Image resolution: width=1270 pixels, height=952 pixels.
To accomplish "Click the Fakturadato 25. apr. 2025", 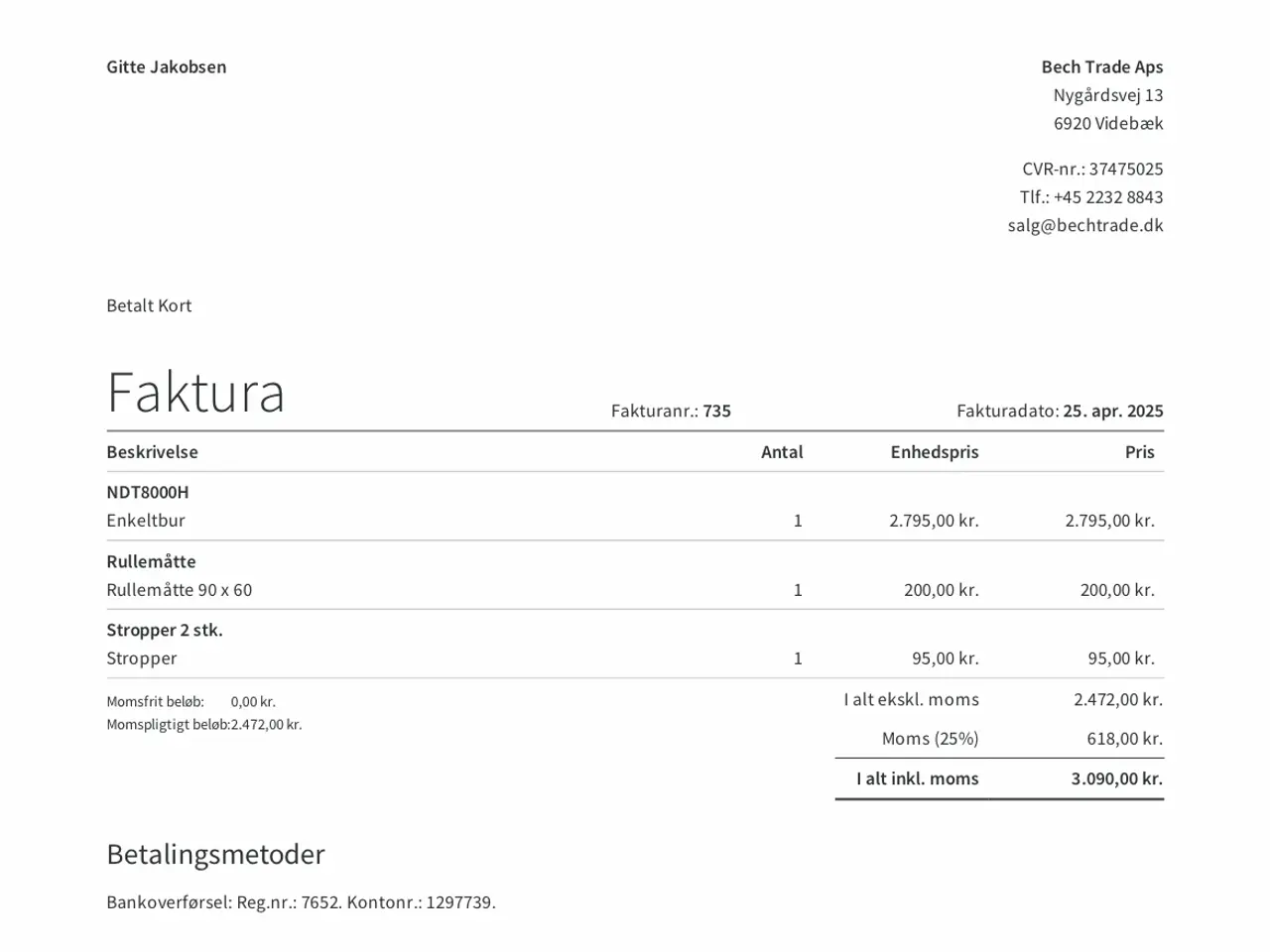I will pyautogui.click(x=1060, y=411).
